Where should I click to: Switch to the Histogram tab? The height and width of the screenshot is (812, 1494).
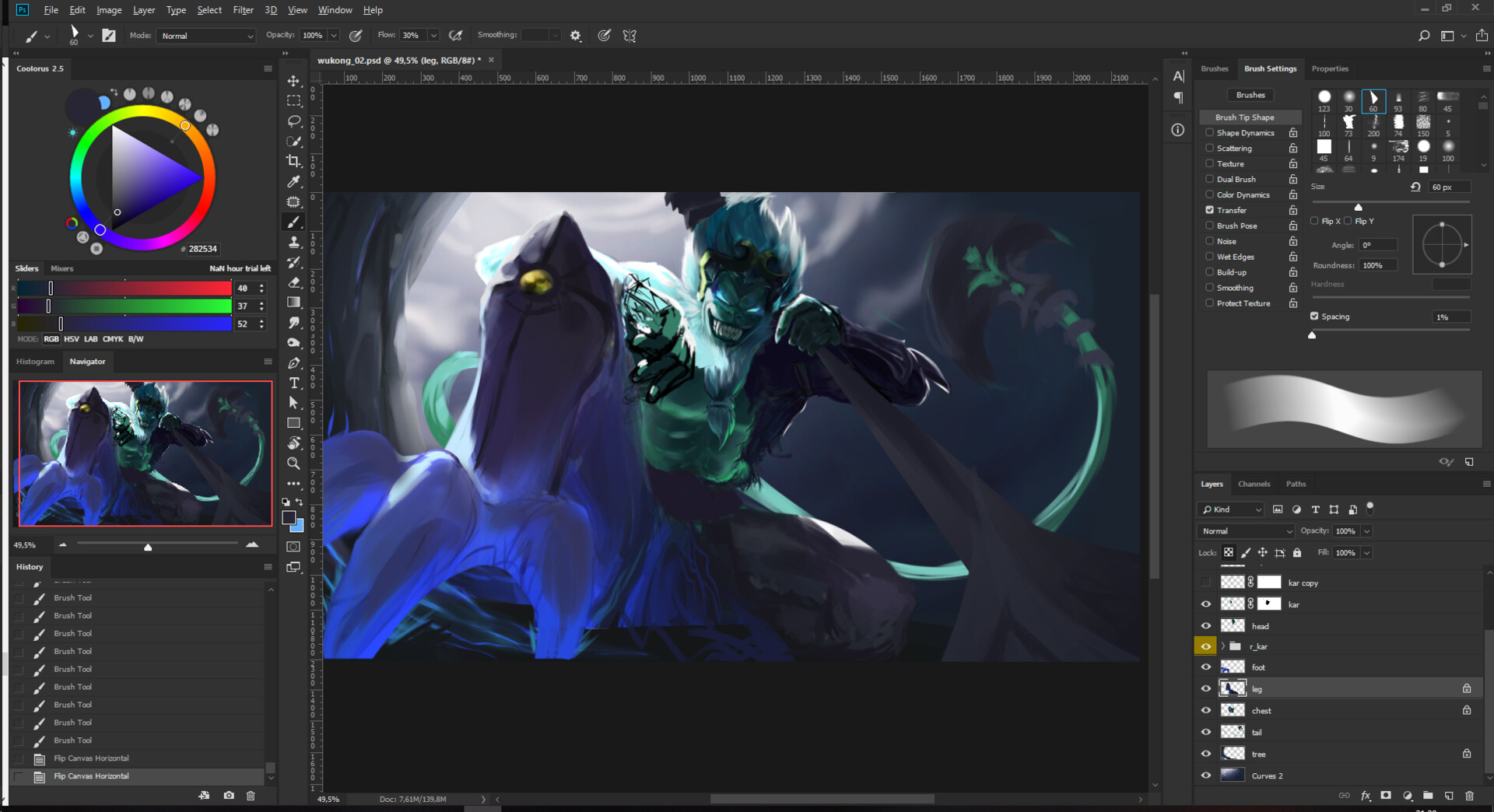[x=35, y=362]
